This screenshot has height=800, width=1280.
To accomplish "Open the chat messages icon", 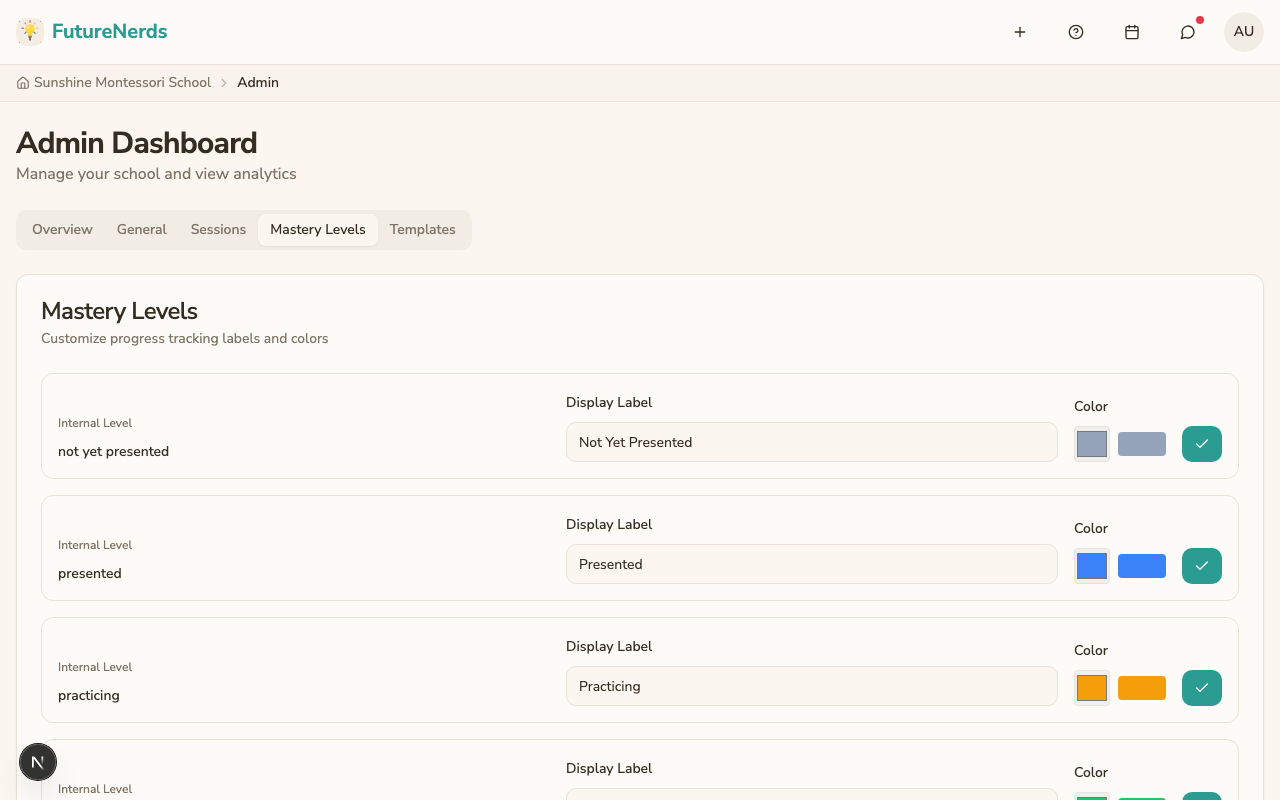I will [1188, 32].
